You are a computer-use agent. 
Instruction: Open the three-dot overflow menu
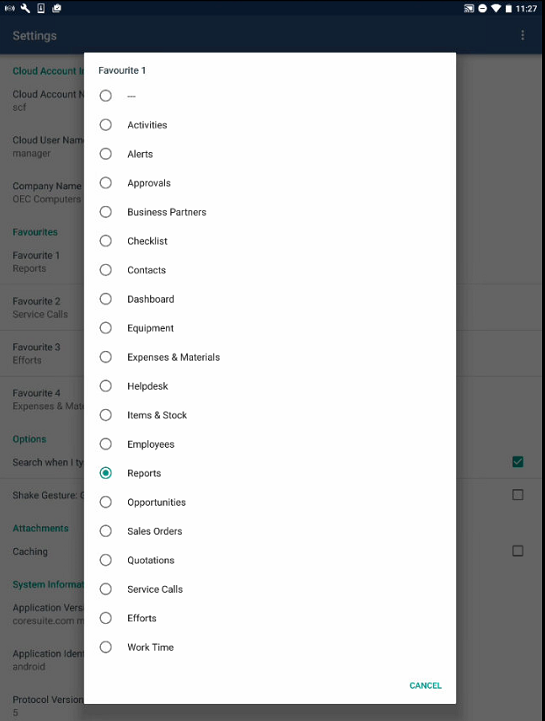(522, 35)
